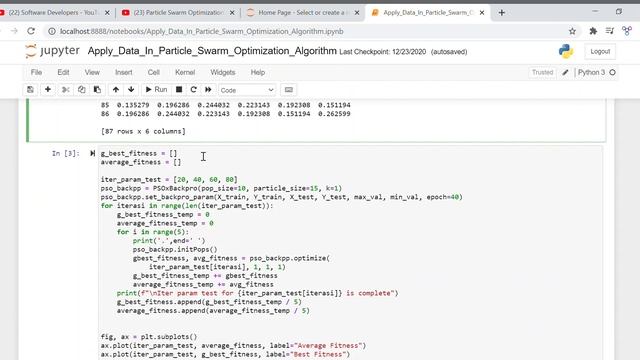Reload the page
Viewport: 640px width, 360px height.
(x=31, y=31)
